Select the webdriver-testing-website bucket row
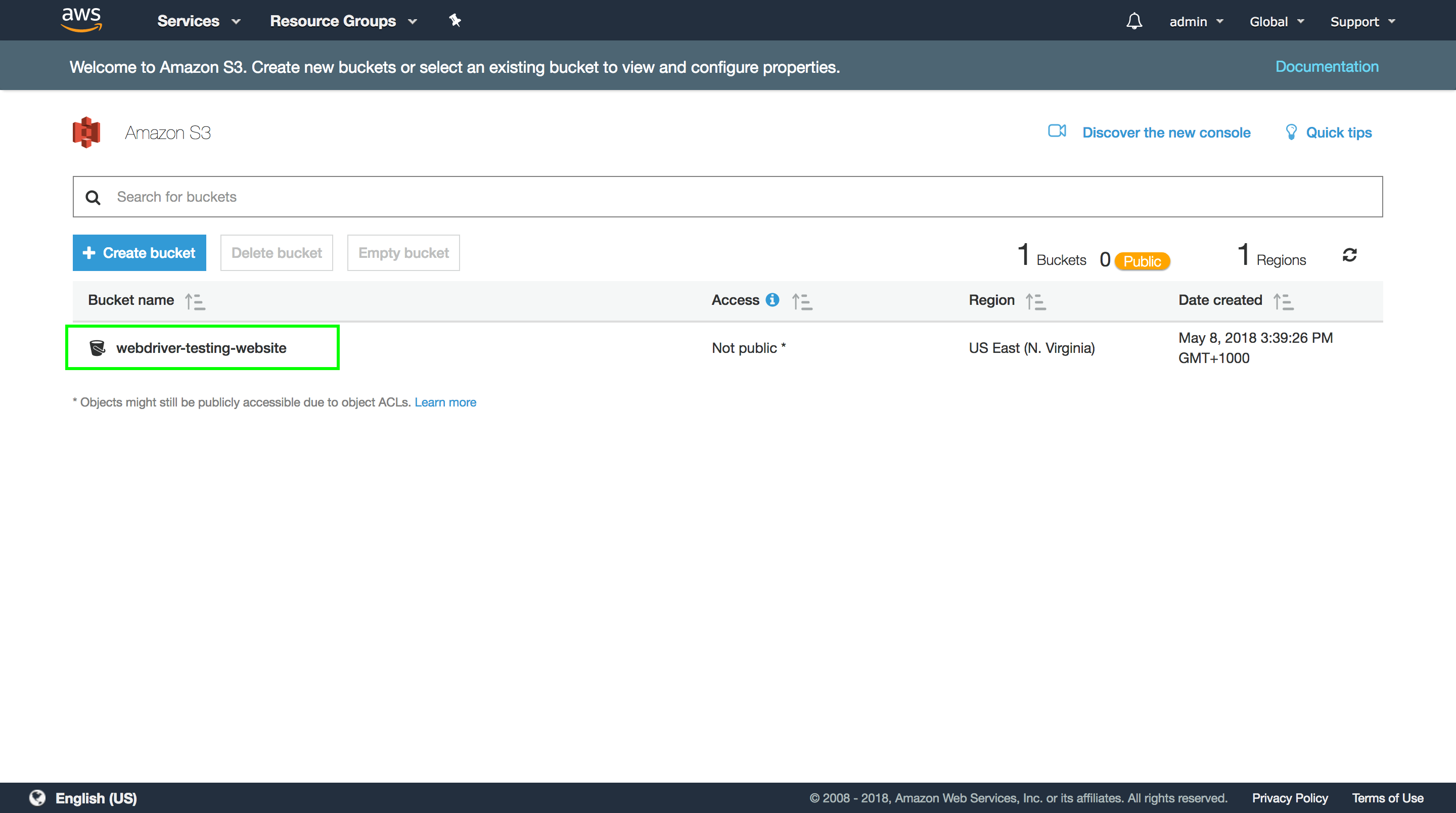1456x813 pixels. (x=201, y=348)
